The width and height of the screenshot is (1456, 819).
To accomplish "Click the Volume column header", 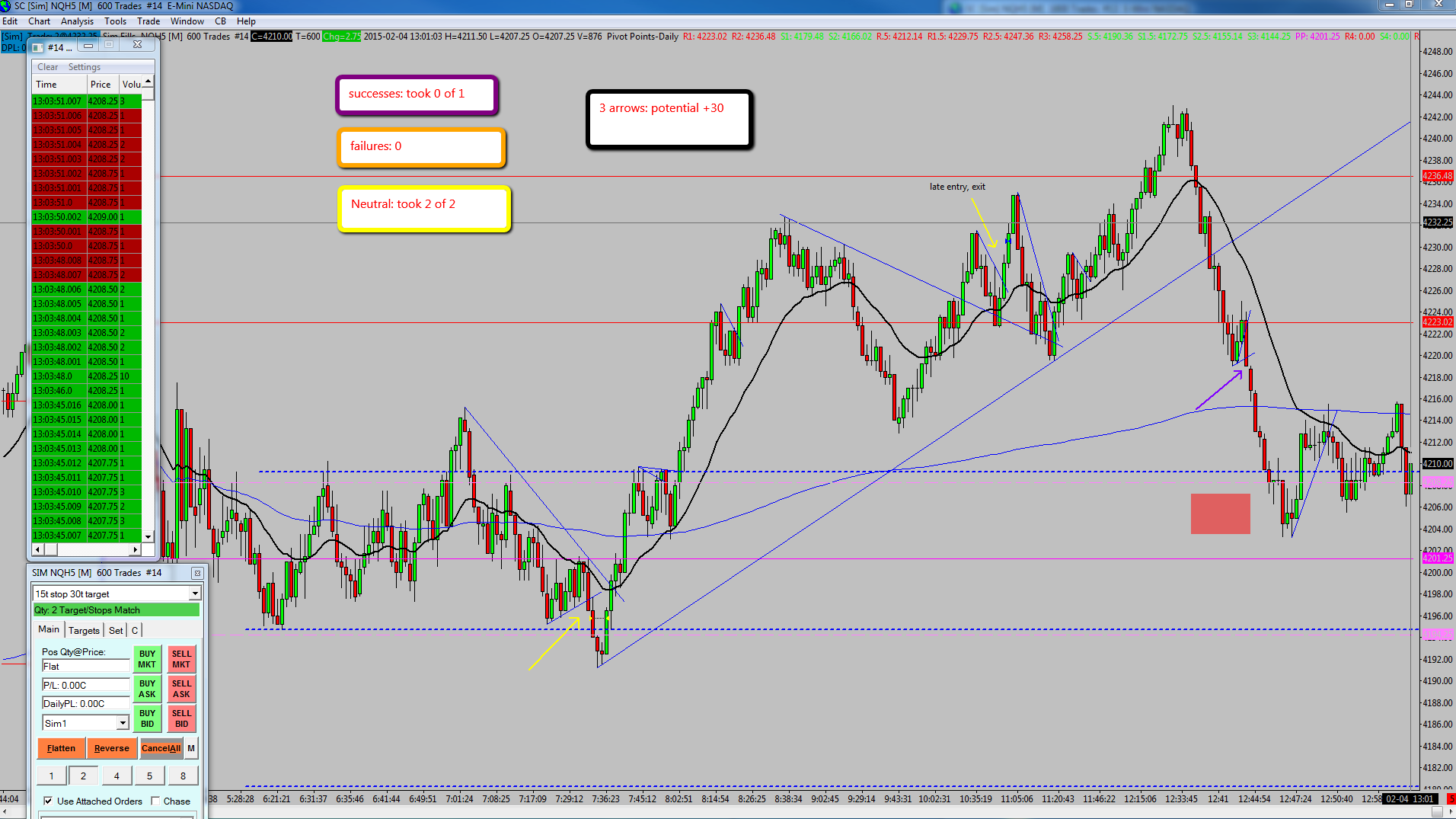I will click(x=131, y=85).
